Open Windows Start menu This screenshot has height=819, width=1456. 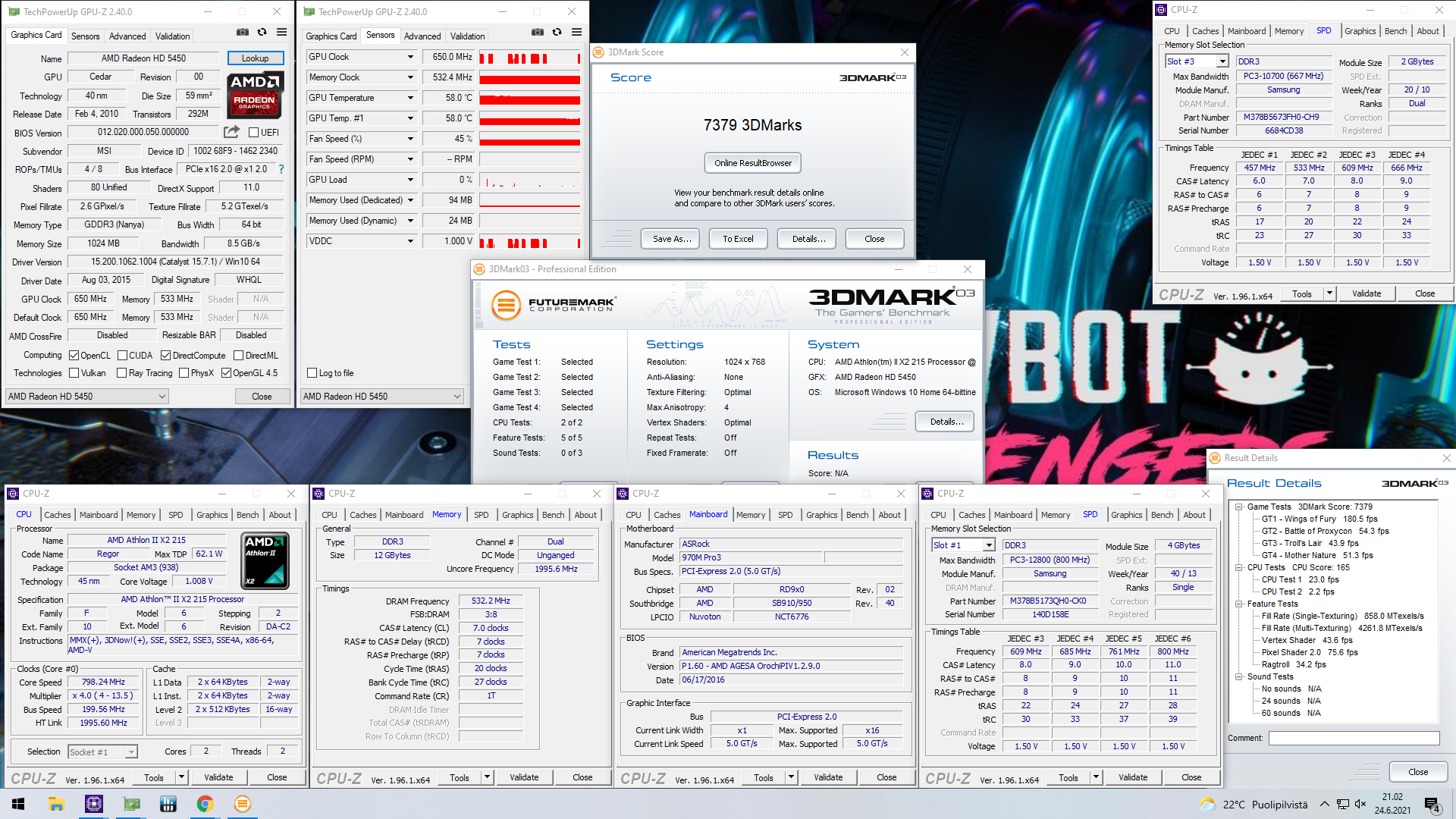18,804
